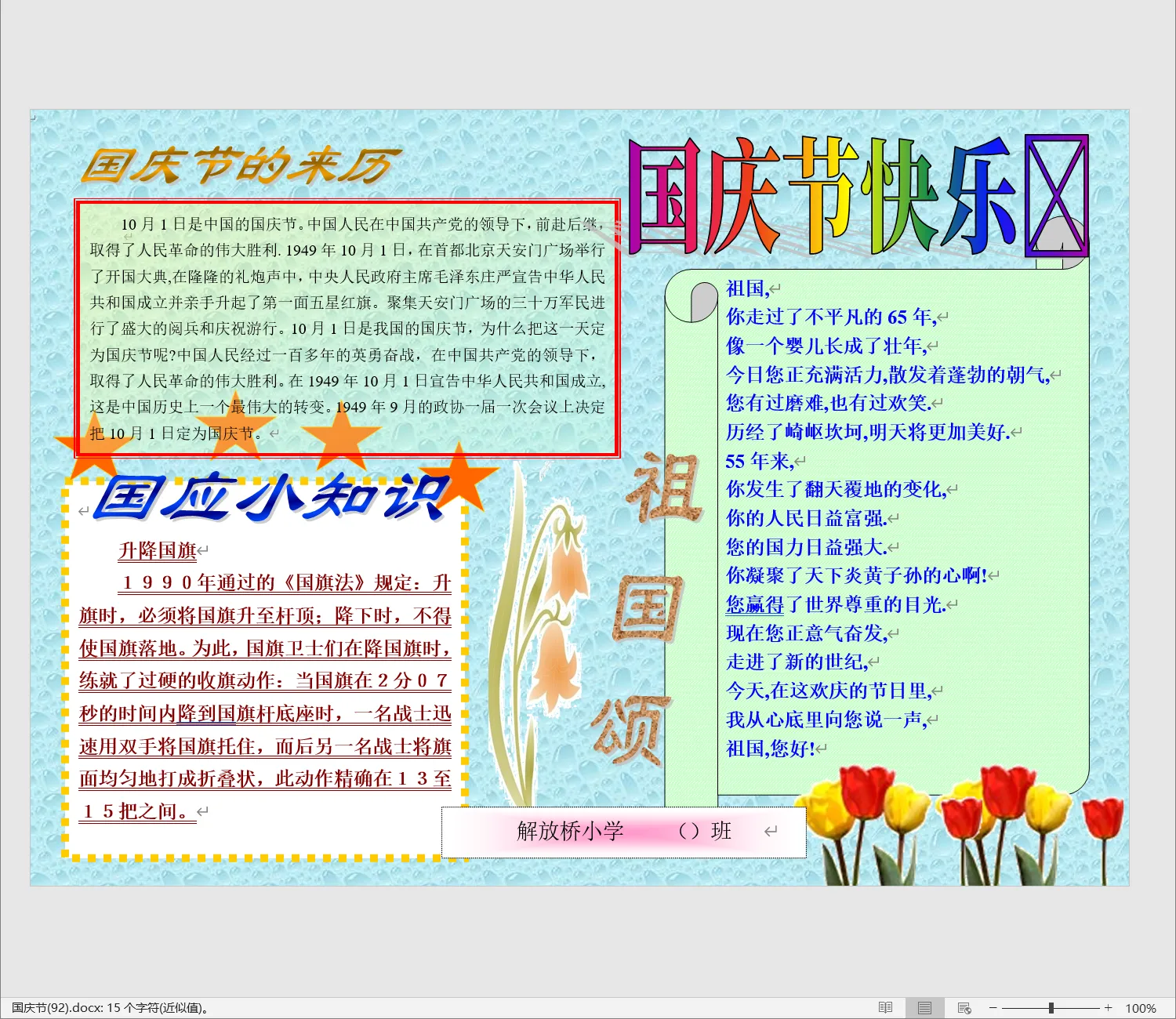
Task: Open zoom dialog via 100% level
Action: click(x=1141, y=1009)
